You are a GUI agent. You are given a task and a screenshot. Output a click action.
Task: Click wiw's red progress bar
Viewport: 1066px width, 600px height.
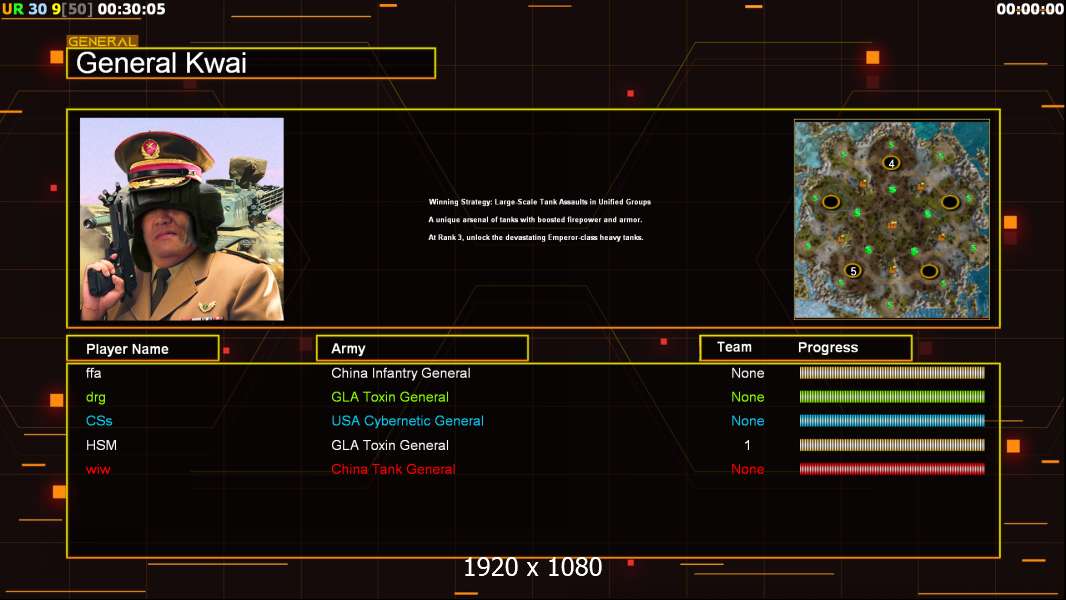pos(892,469)
